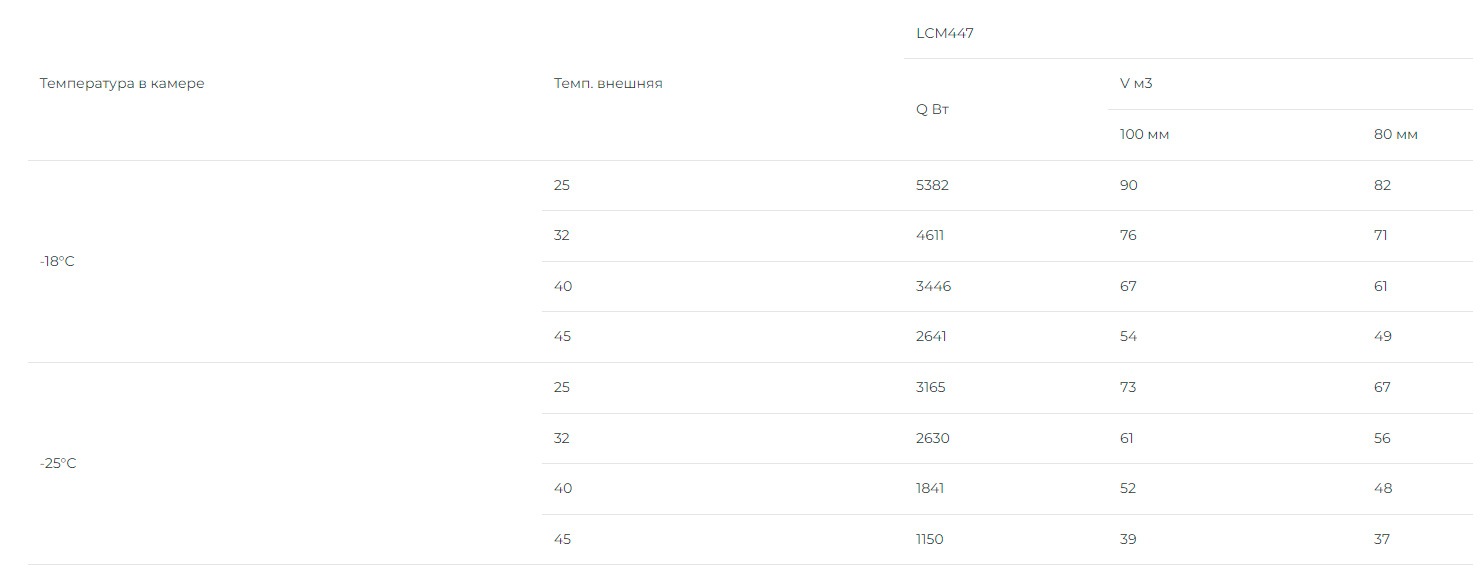Click the power value 1150

(929, 539)
